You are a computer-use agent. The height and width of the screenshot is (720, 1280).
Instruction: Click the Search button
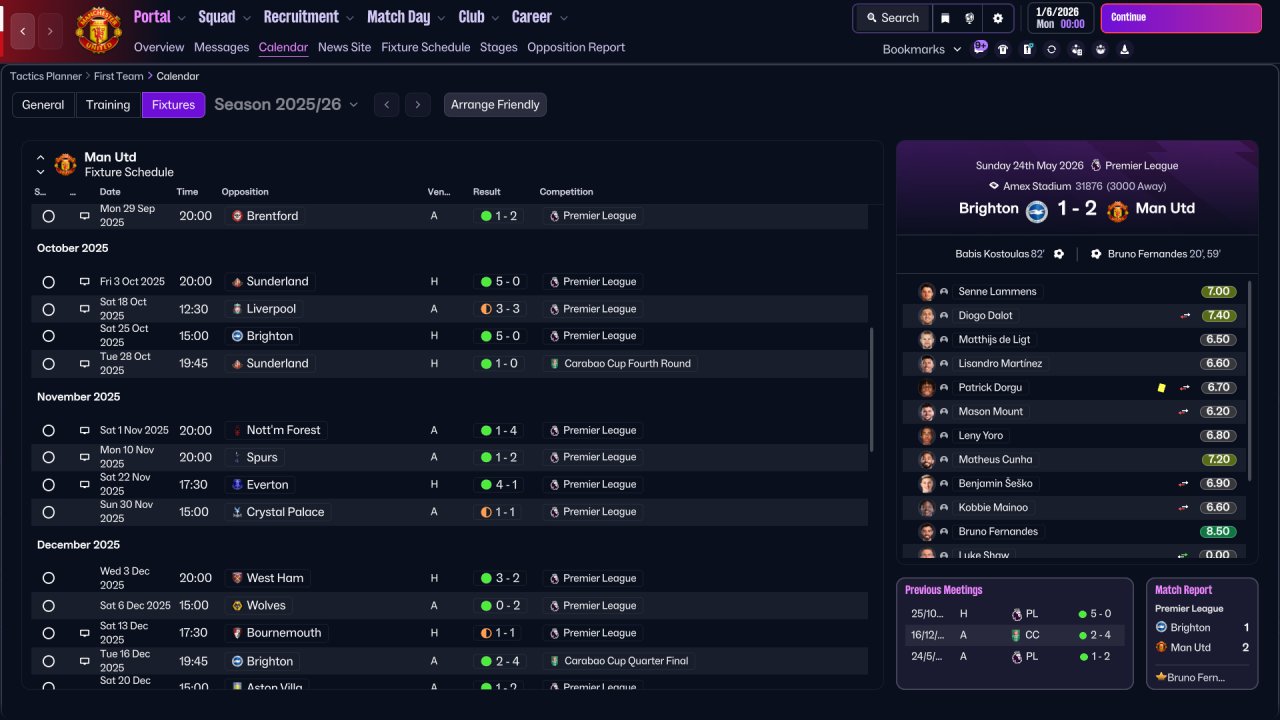pyautogui.click(x=892, y=18)
